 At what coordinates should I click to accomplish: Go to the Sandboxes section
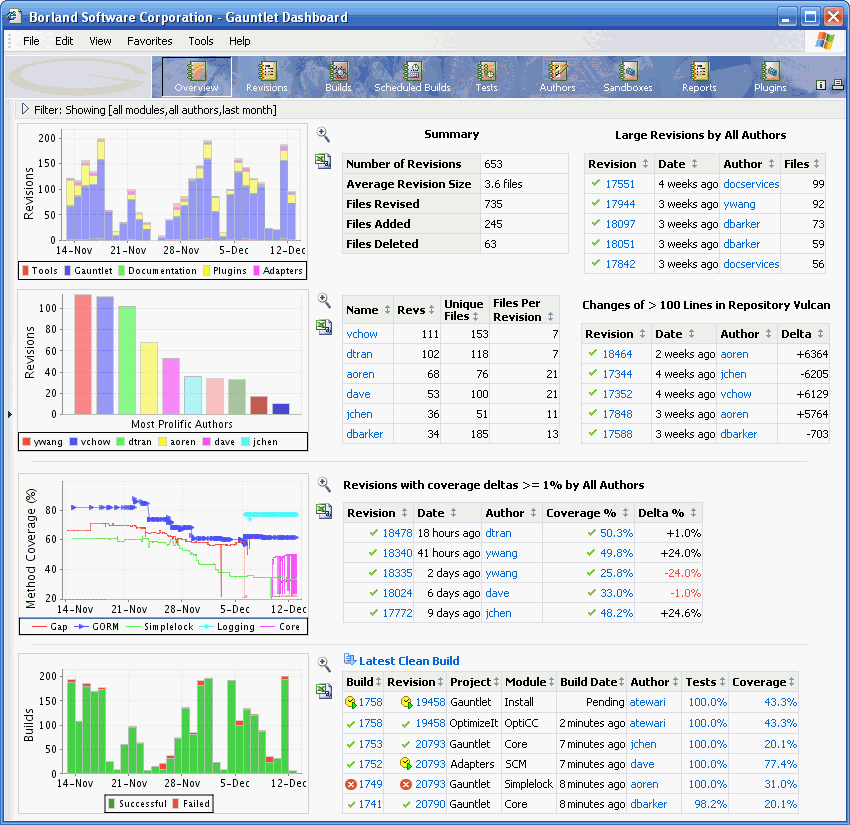point(628,73)
